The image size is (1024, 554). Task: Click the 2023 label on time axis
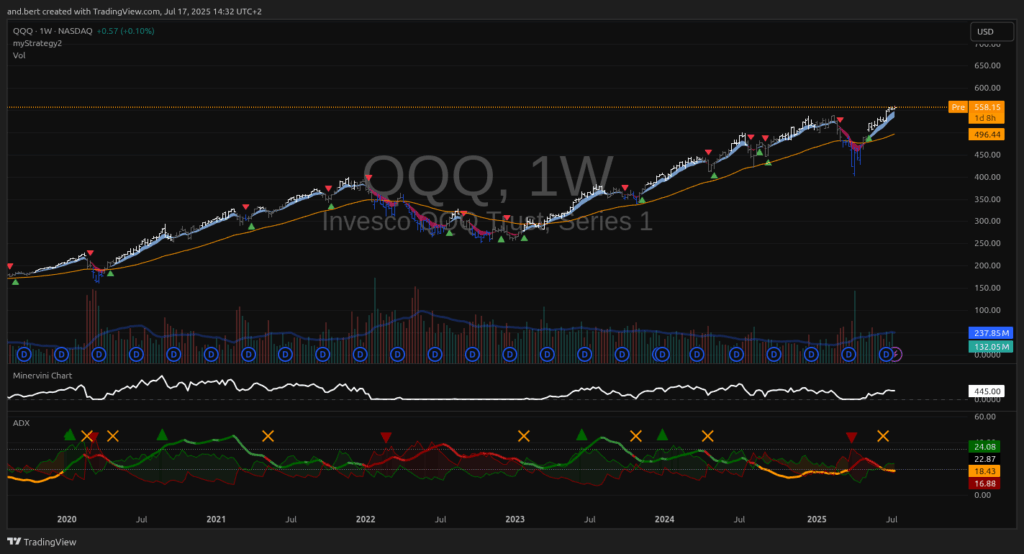pyautogui.click(x=514, y=520)
